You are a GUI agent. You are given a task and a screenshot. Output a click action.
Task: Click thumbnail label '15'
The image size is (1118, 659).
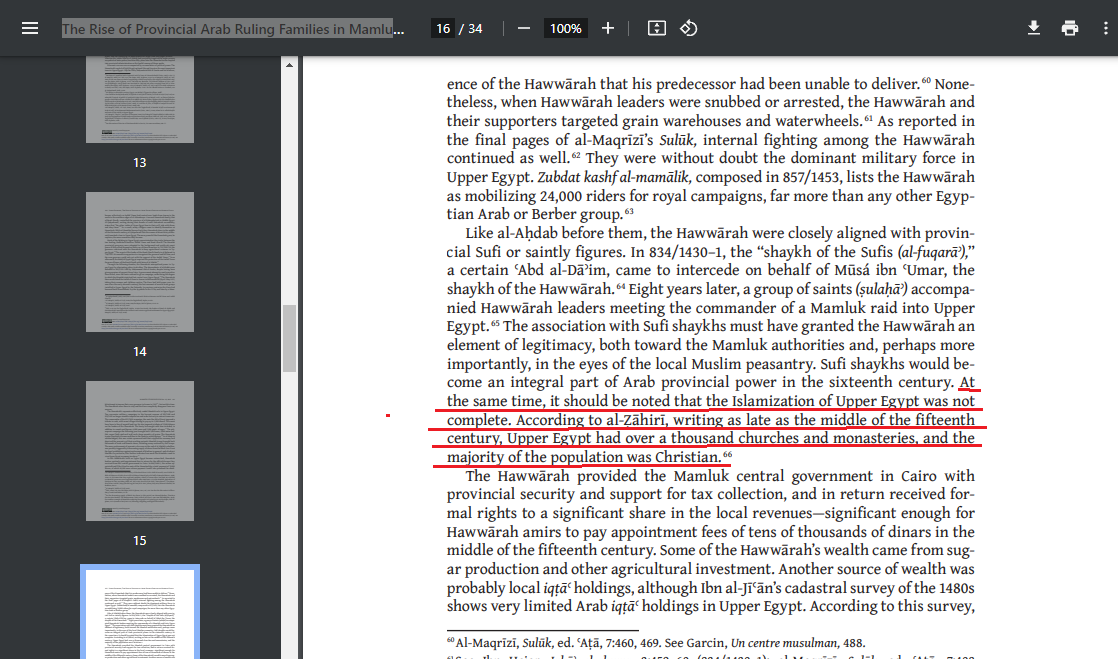140,541
